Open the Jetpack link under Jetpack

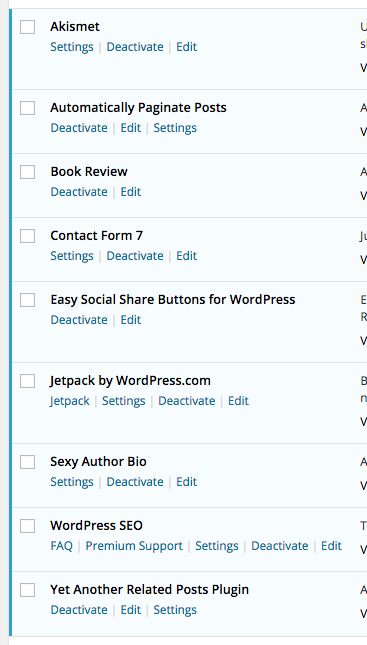point(69,401)
